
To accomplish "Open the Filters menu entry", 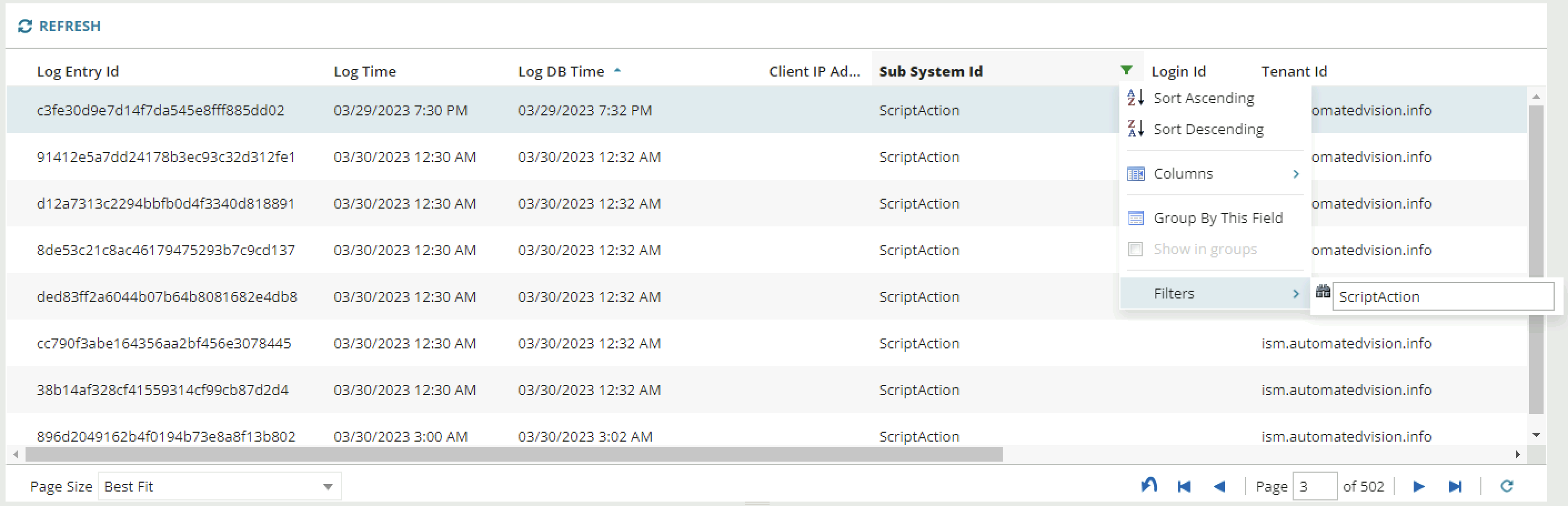I will [x=1215, y=294].
